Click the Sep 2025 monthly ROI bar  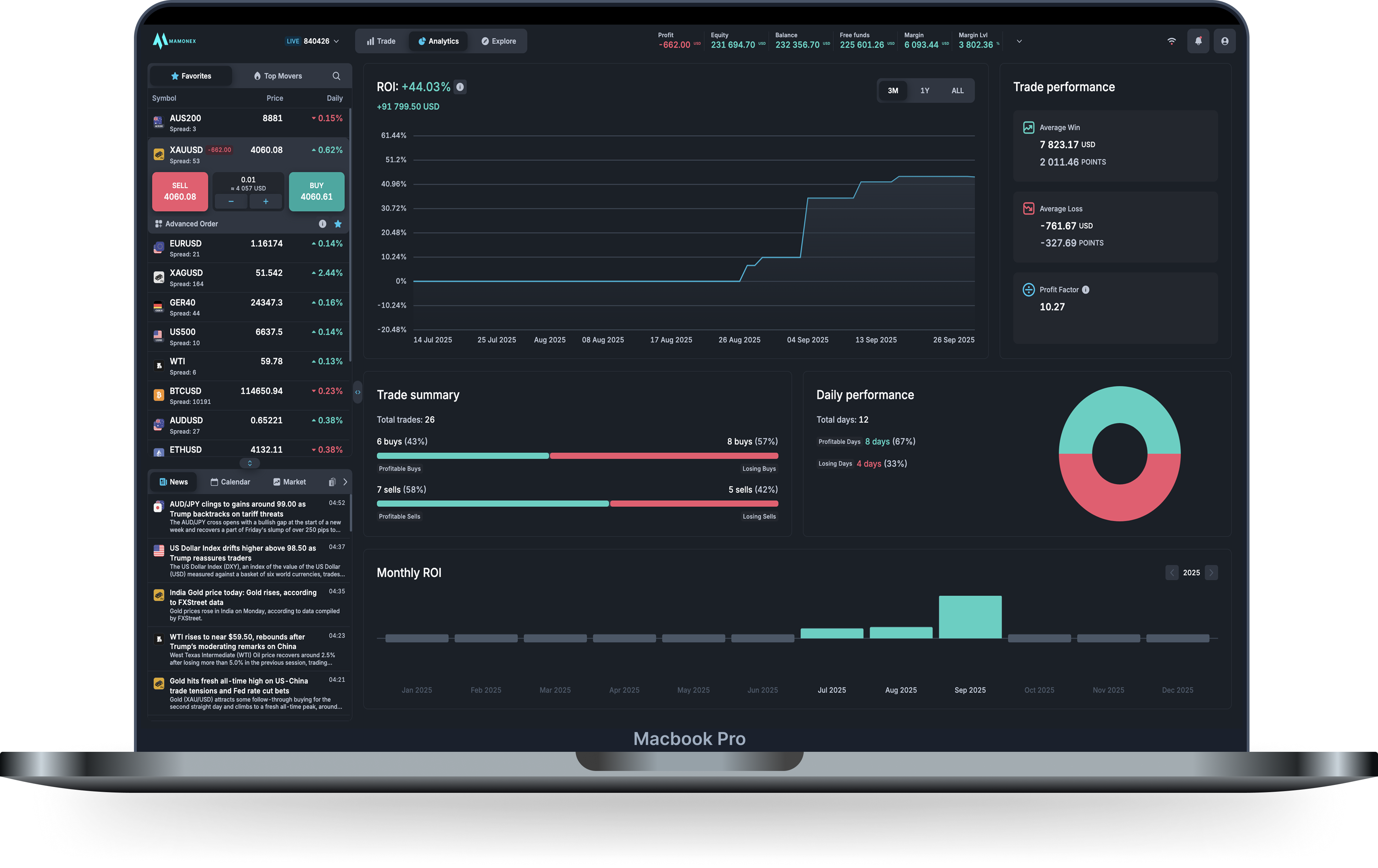(x=970, y=617)
